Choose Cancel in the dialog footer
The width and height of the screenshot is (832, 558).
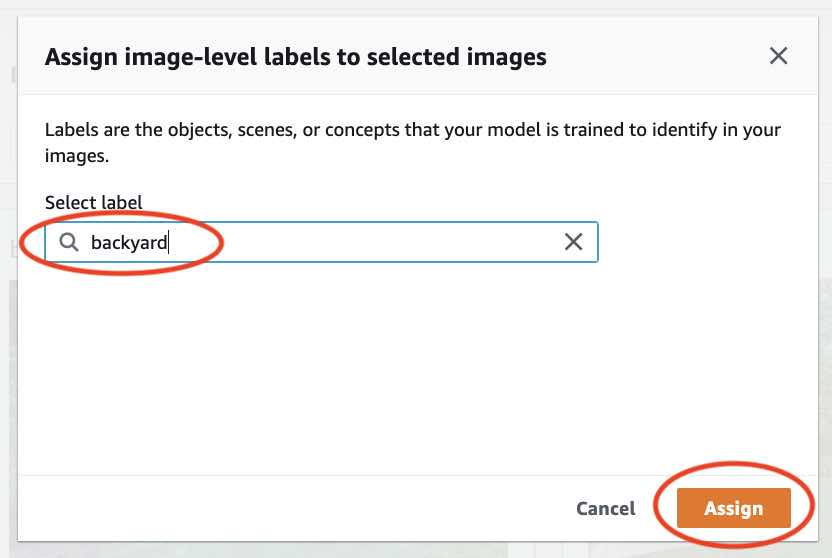(x=605, y=508)
